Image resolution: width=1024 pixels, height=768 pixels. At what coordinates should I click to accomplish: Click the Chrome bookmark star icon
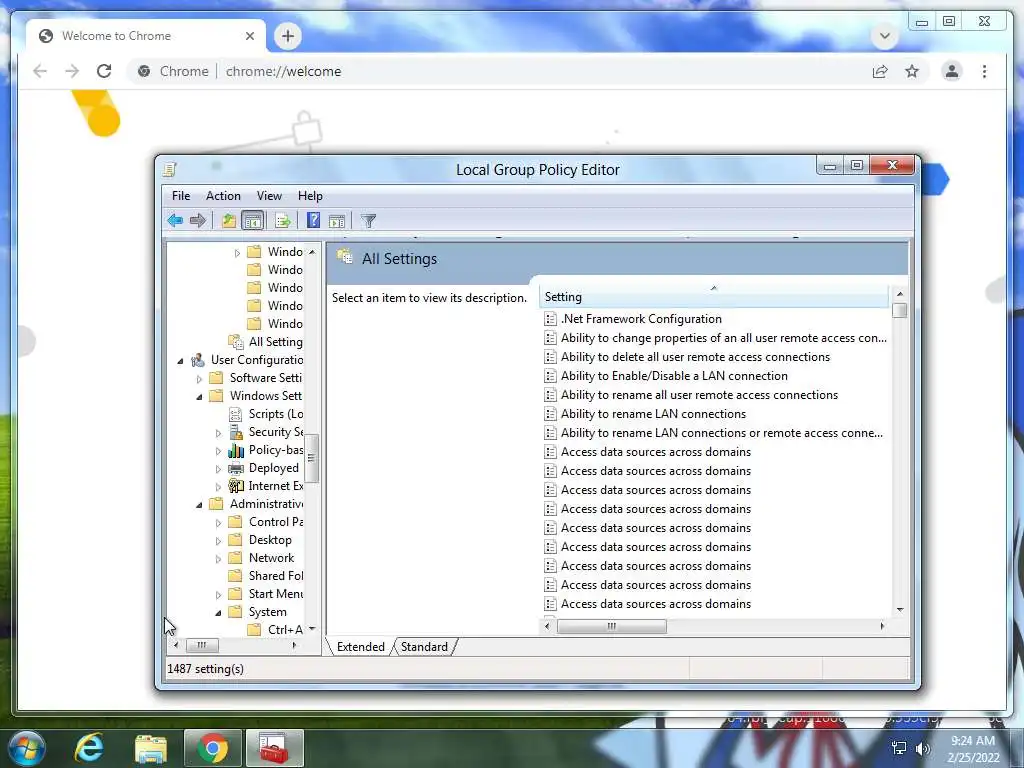[912, 71]
